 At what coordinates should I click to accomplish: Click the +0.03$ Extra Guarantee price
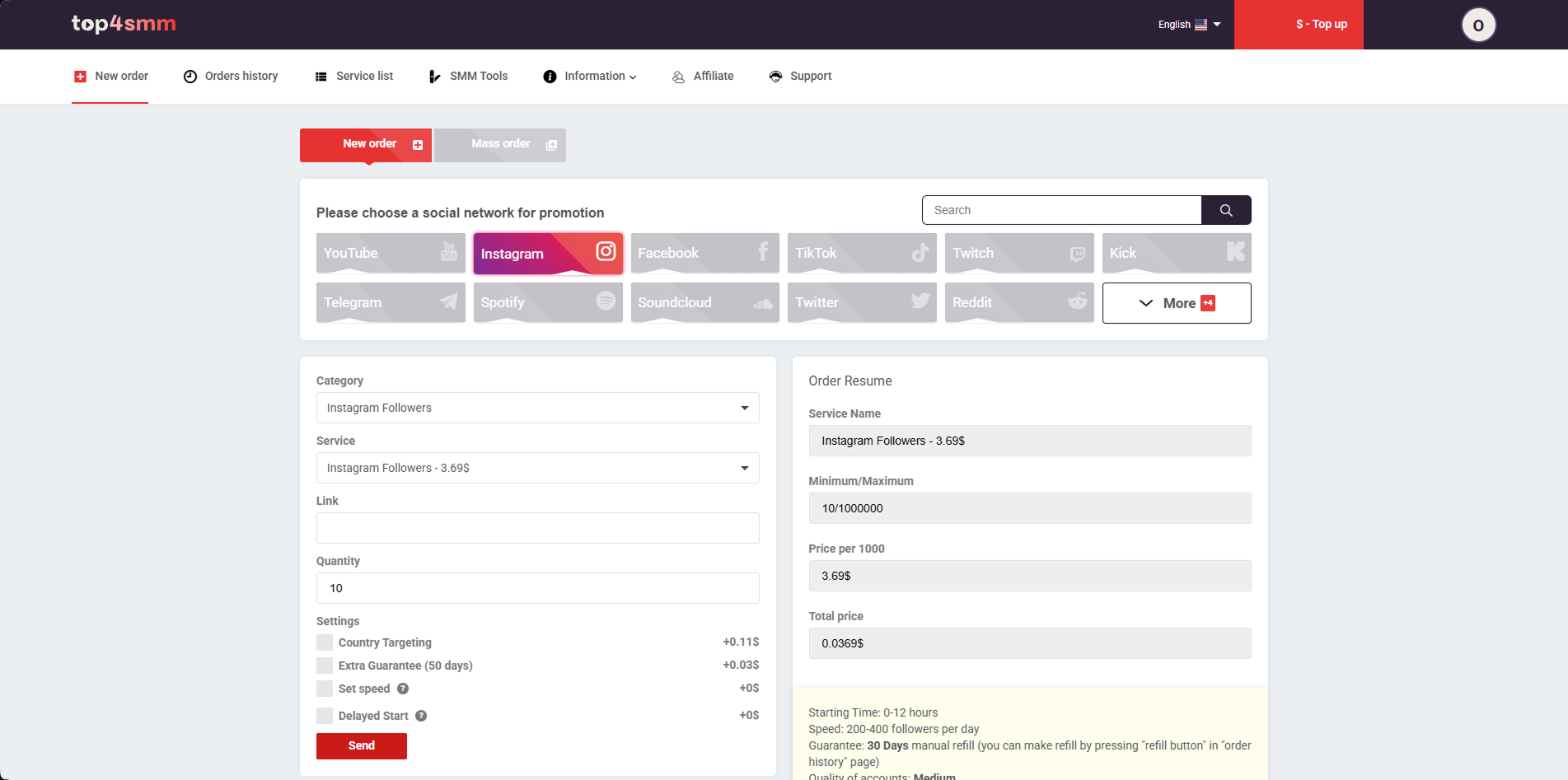click(741, 665)
